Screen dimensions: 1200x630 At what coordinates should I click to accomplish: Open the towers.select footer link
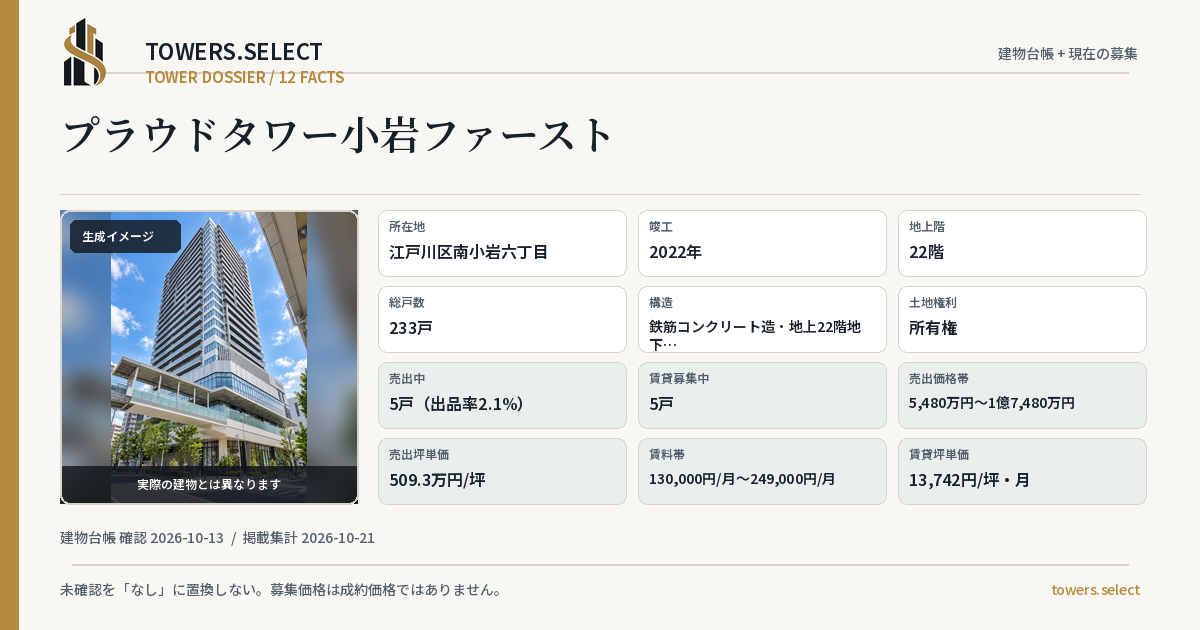point(1095,590)
